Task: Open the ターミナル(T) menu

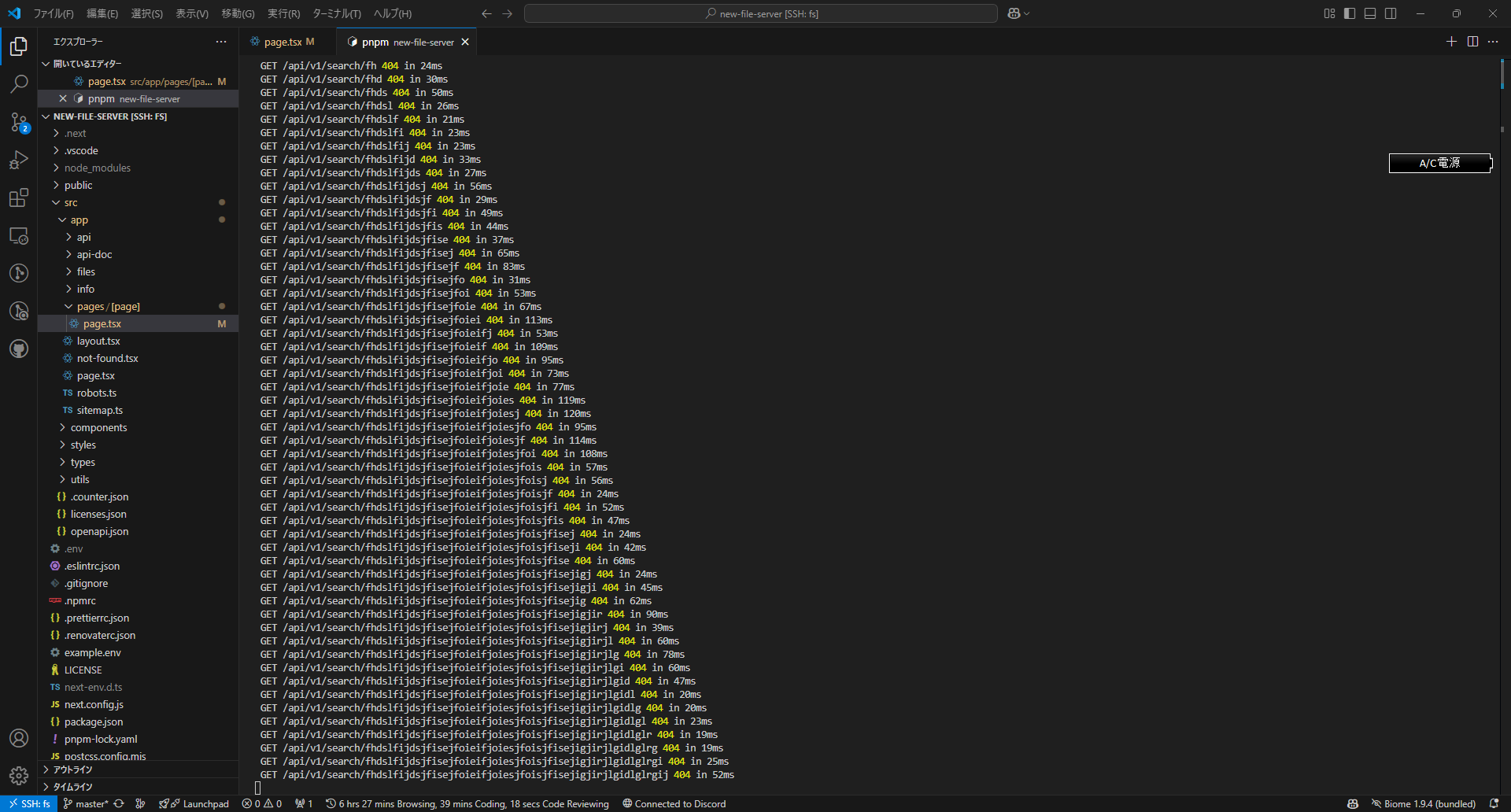Action: (336, 13)
